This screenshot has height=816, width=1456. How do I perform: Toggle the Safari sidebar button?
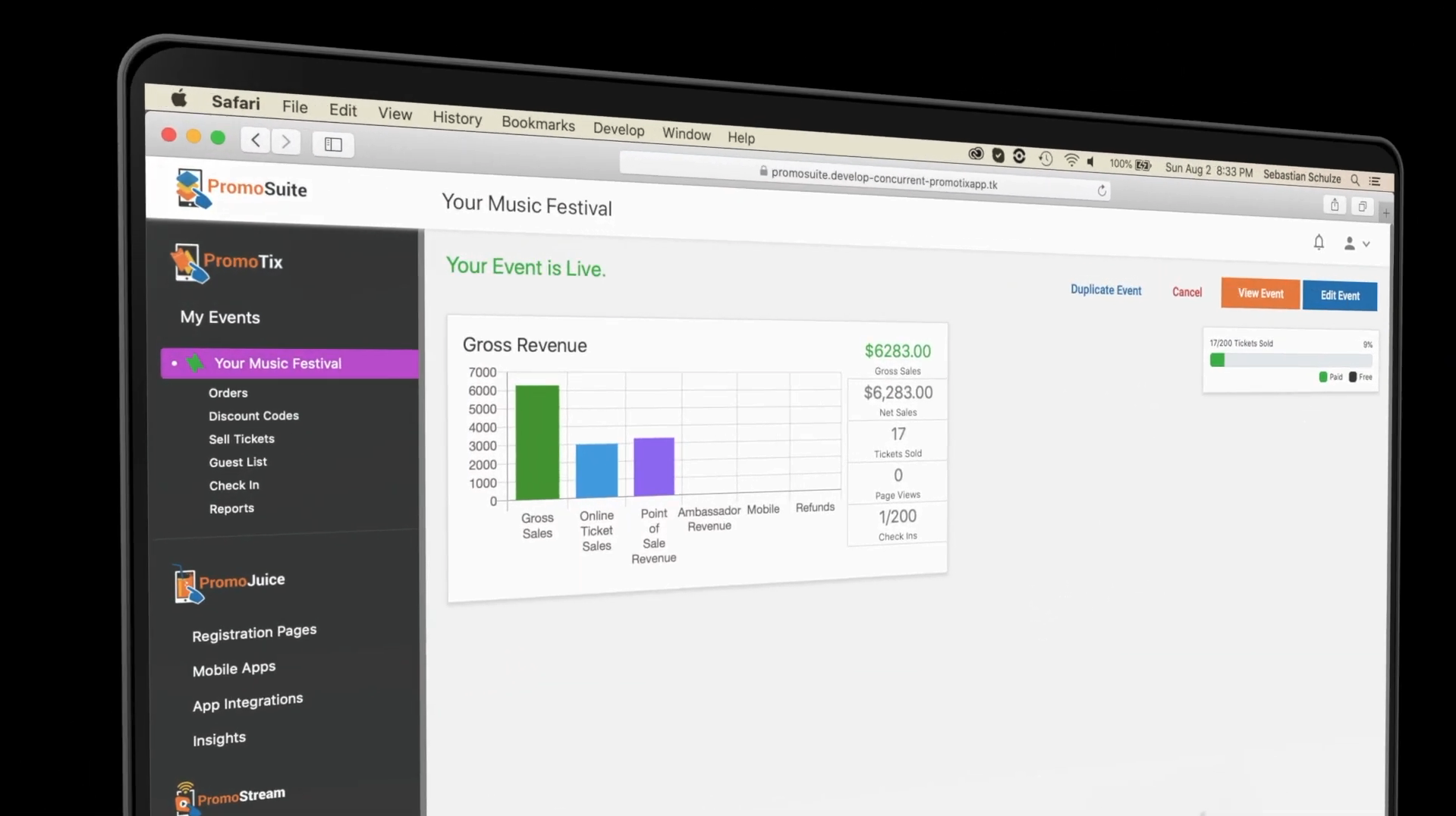pyautogui.click(x=332, y=144)
